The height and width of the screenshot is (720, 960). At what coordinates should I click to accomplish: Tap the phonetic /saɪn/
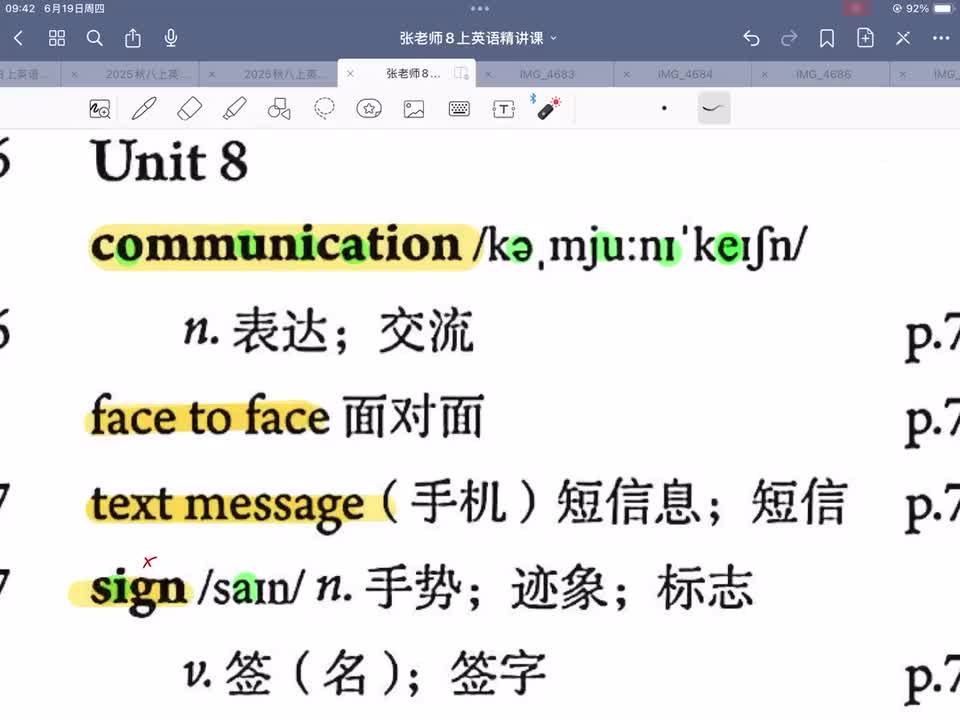tap(251, 588)
